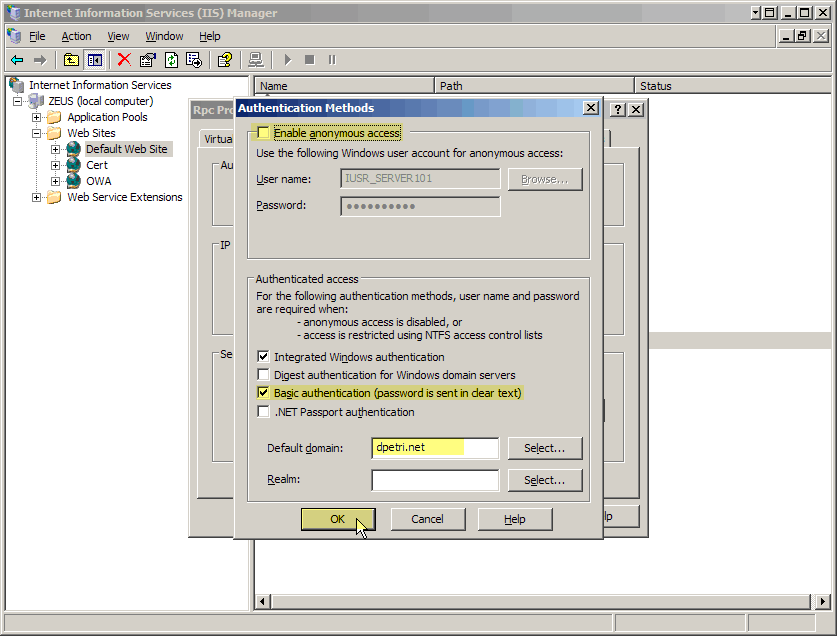The image size is (837, 636).
Task: Click the Back arrow toolbar icon
Action: 17,60
